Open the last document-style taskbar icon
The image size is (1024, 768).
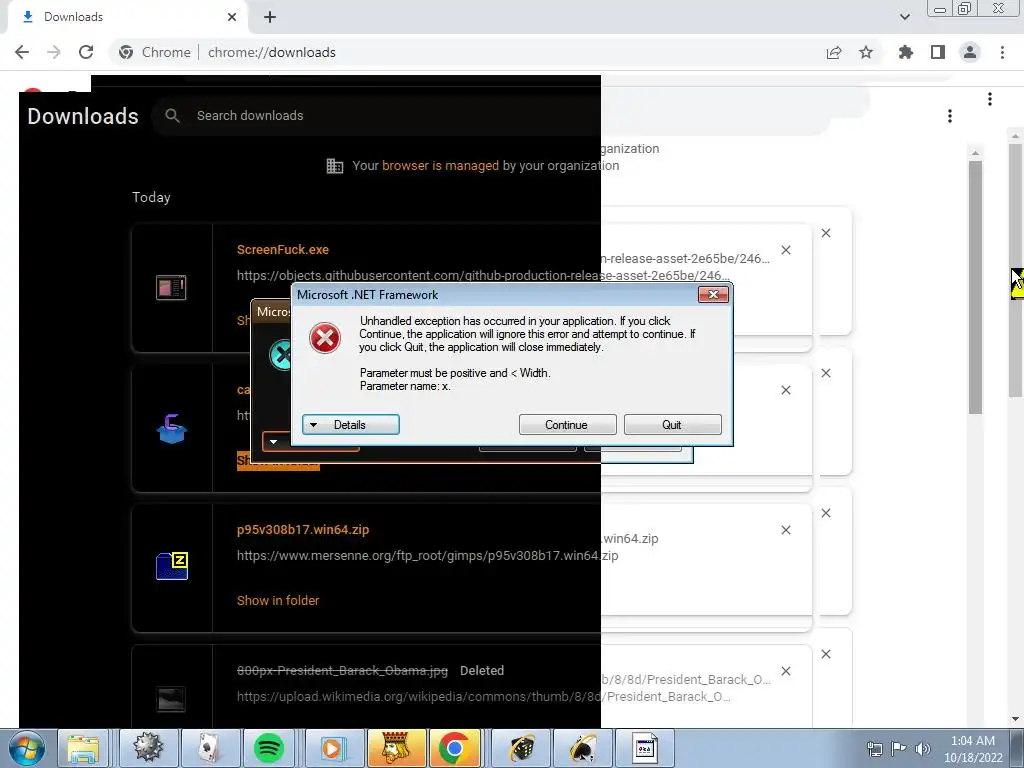tap(645, 748)
